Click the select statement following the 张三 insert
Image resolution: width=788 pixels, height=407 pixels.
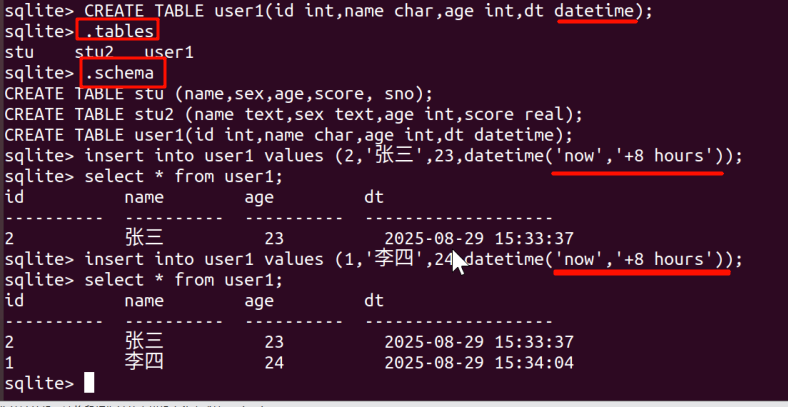(183, 177)
